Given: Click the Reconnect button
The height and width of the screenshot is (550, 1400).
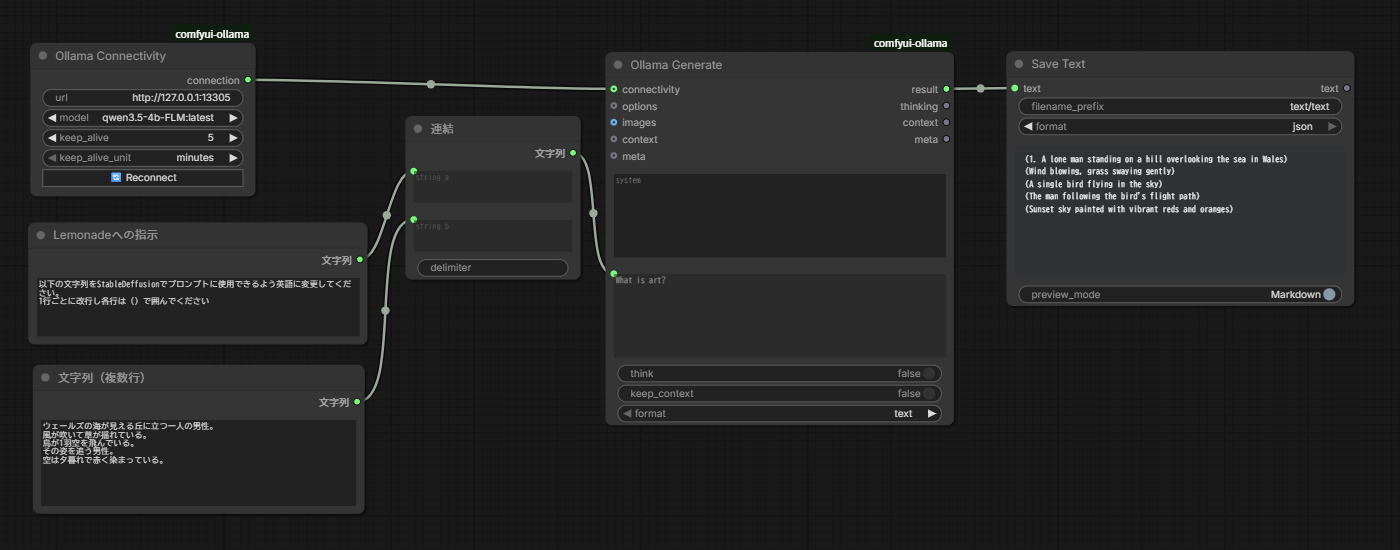Looking at the screenshot, I should [x=143, y=177].
